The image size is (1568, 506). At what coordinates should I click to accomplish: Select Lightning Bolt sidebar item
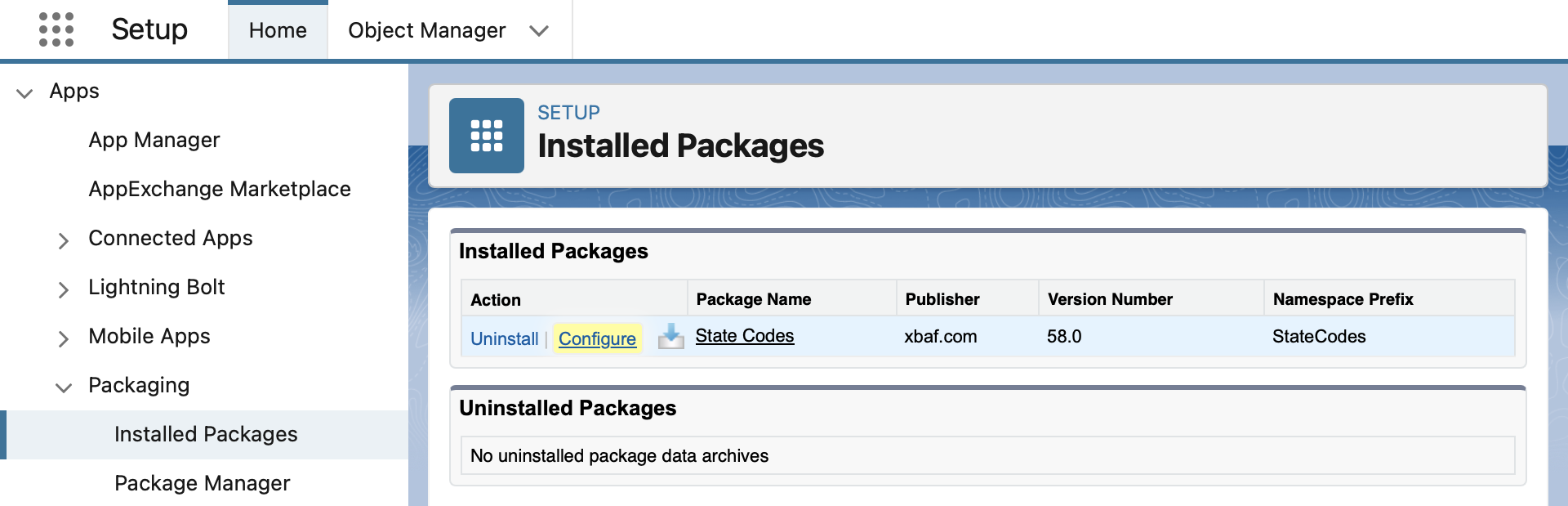coord(157,287)
